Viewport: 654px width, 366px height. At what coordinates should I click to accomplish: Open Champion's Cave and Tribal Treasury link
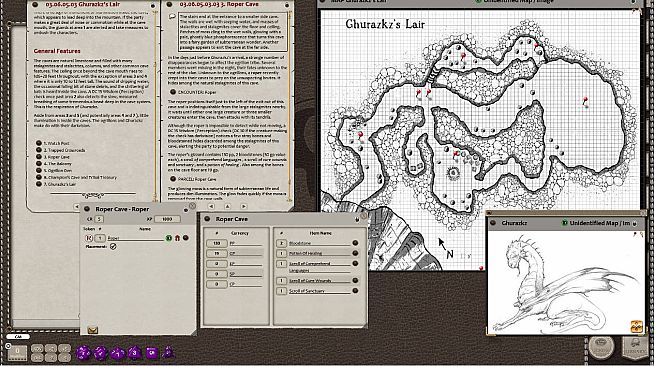(x=38, y=177)
